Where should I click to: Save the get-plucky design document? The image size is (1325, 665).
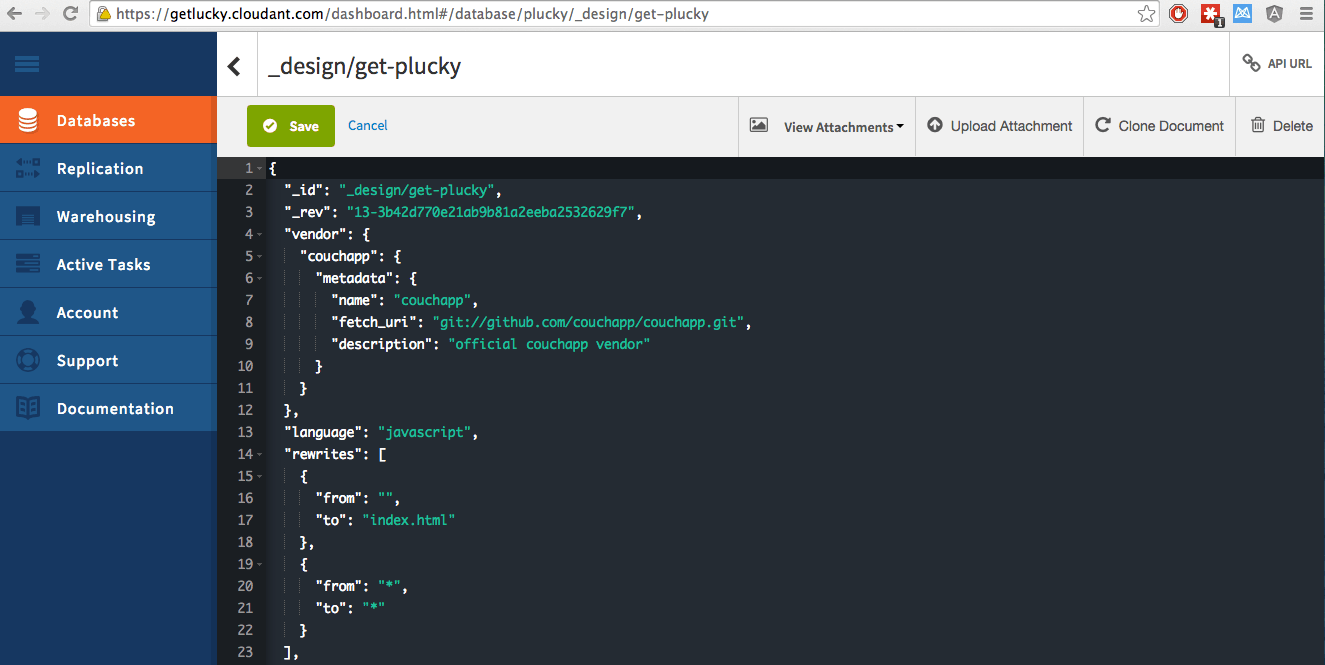tap(290, 126)
